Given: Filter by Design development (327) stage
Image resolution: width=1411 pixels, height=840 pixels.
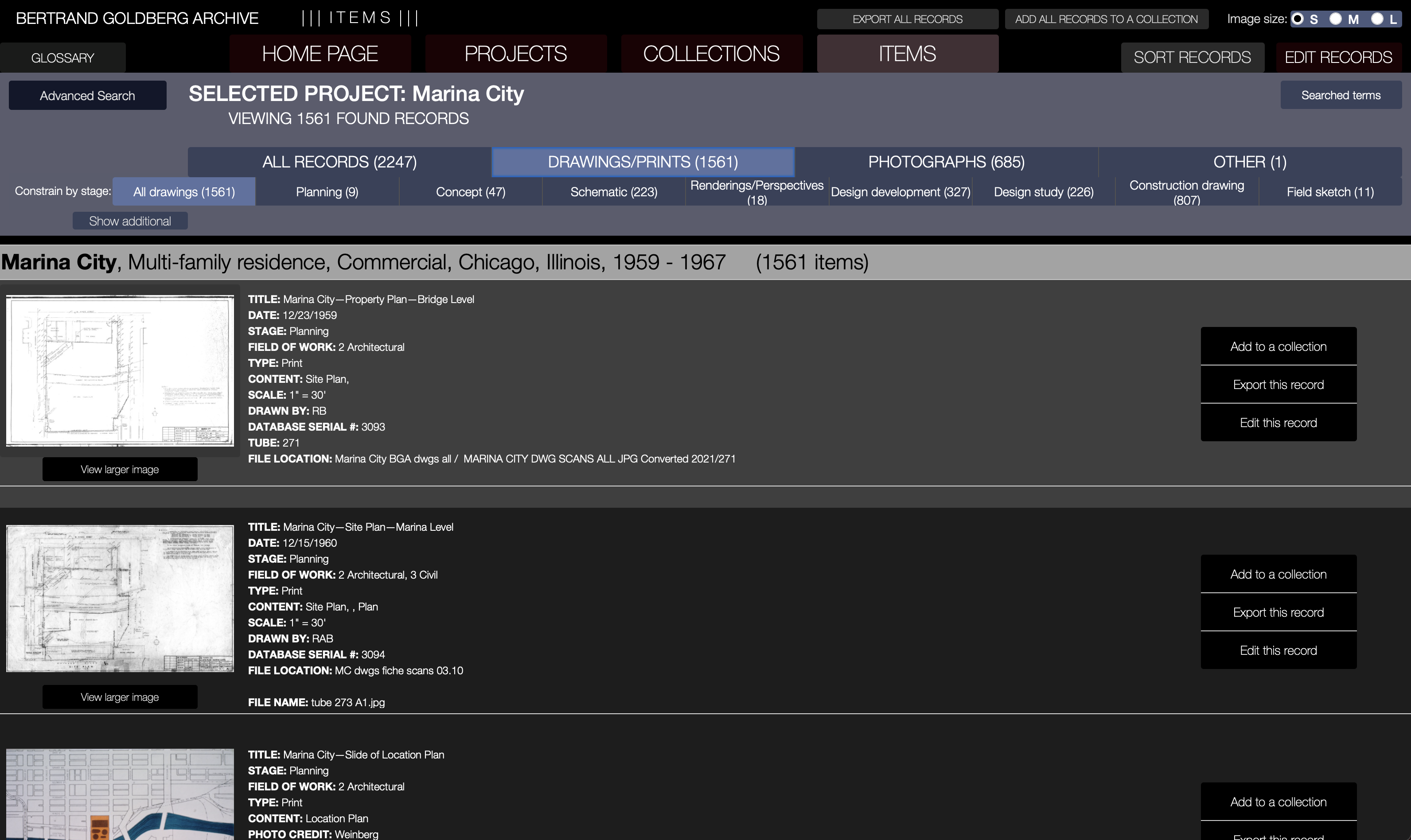Looking at the screenshot, I should [900, 192].
